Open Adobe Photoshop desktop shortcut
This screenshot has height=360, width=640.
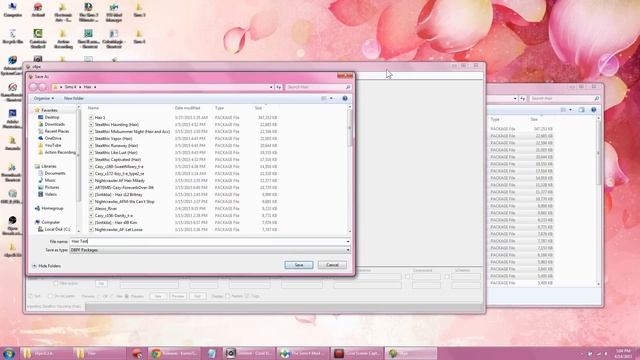(12, 118)
